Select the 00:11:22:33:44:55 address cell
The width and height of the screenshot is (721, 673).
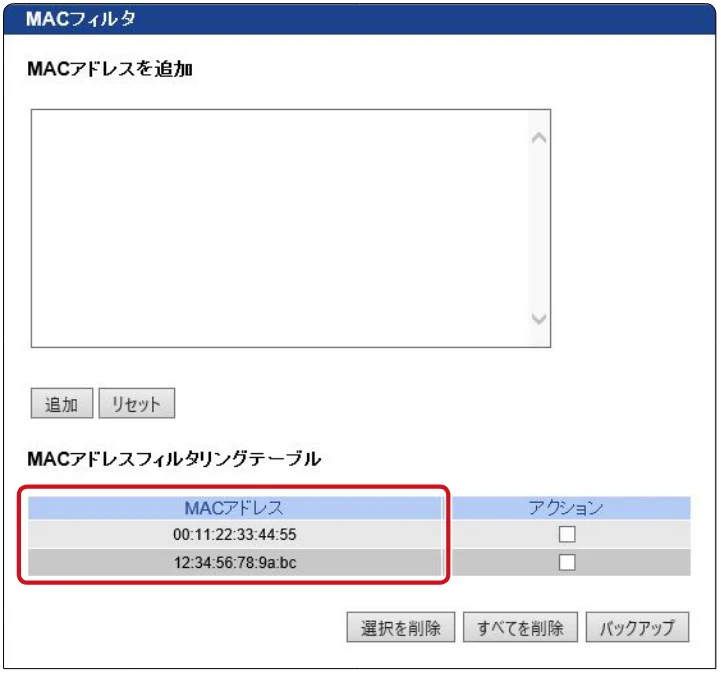[235, 534]
